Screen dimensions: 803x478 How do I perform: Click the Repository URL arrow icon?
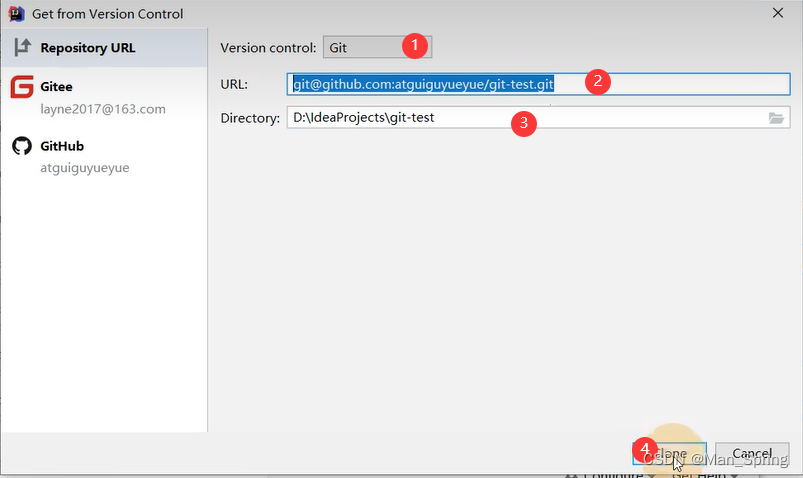pos(23,47)
